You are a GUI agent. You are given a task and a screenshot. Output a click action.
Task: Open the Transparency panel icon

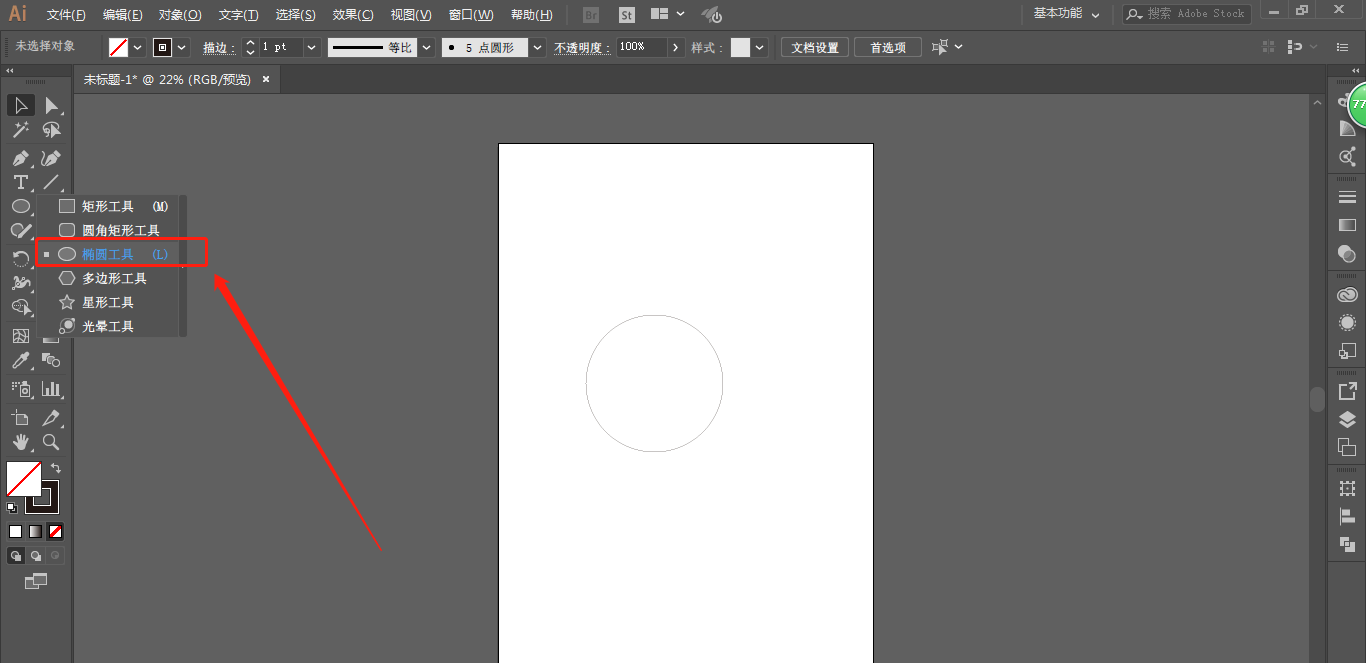pos(1347,254)
